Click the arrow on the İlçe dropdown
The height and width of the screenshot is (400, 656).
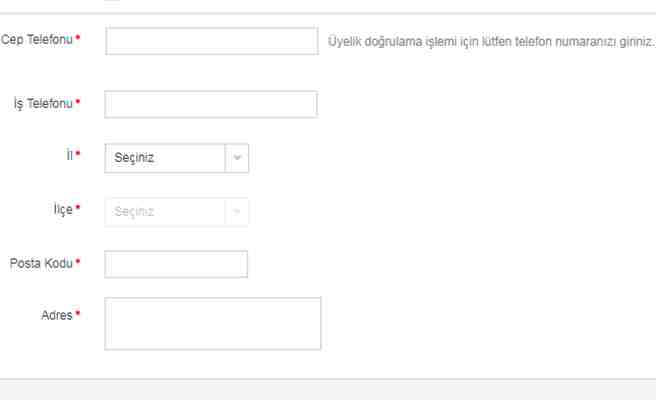(x=237, y=212)
